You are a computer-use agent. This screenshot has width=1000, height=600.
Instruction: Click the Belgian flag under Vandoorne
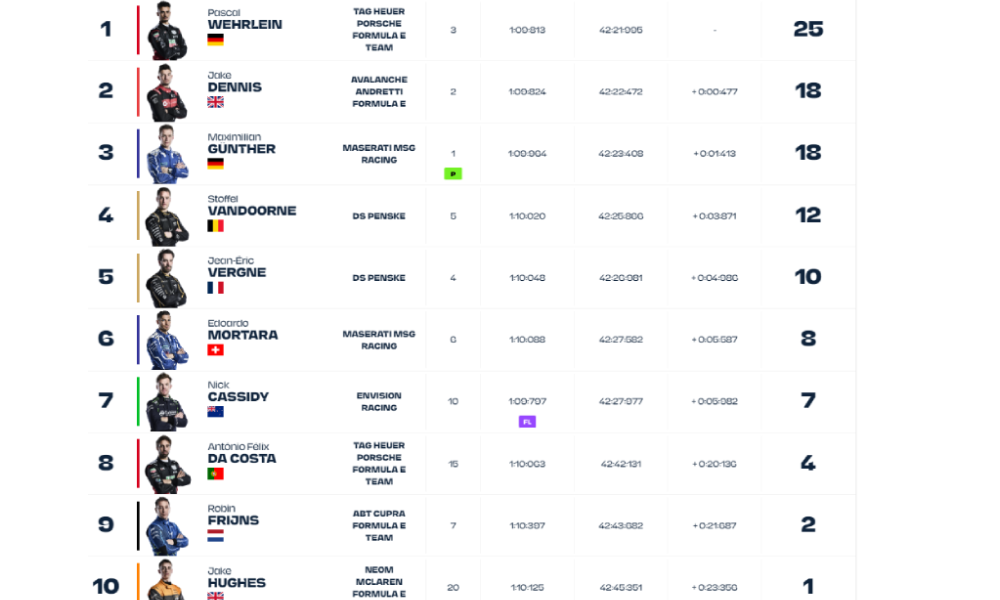215,226
